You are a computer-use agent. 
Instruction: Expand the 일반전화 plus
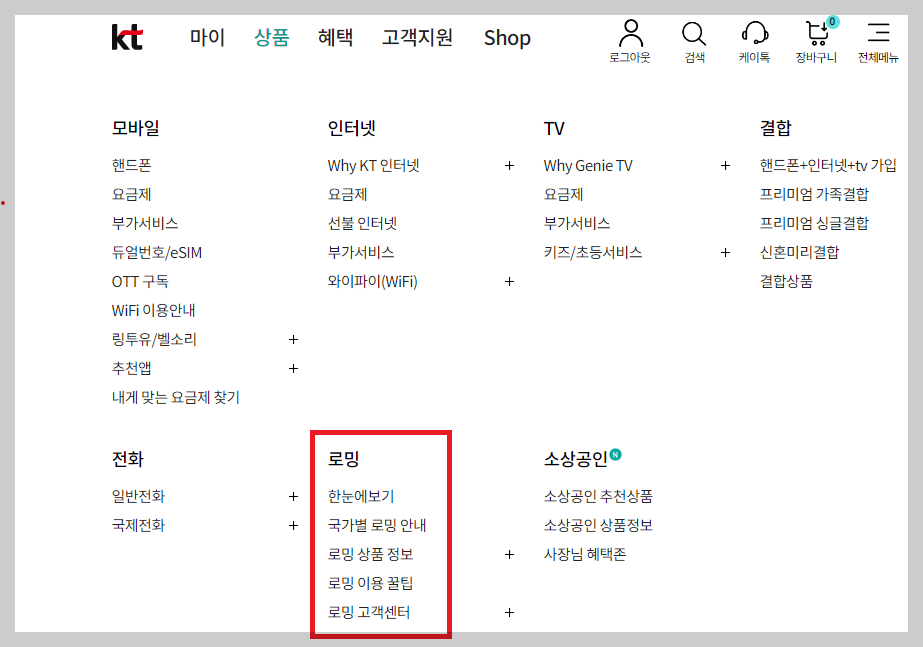(293, 497)
